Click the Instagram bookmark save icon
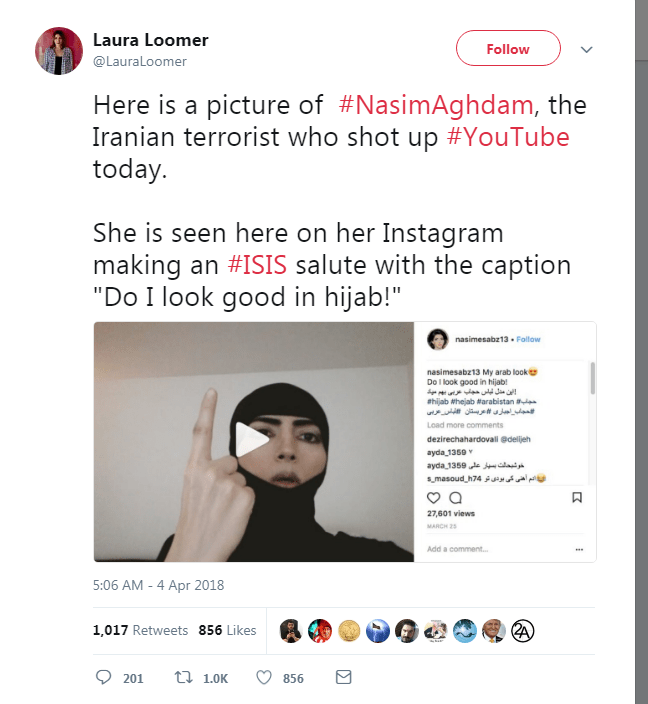 pyautogui.click(x=577, y=497)
